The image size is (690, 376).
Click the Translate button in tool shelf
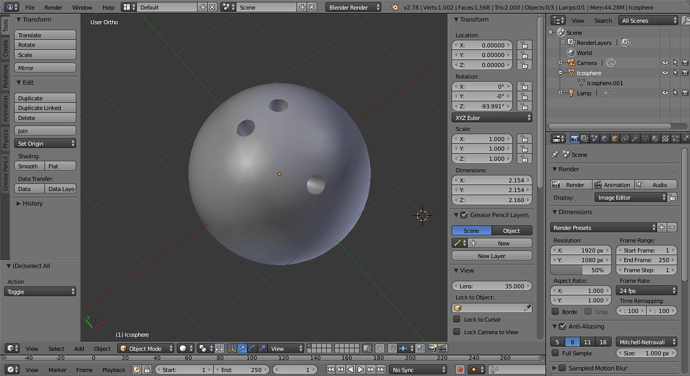click(x=45, y=35)
